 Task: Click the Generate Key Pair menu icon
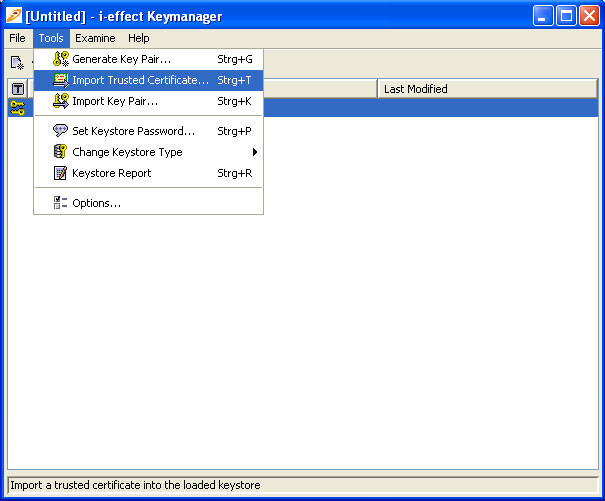pos(60,59)
